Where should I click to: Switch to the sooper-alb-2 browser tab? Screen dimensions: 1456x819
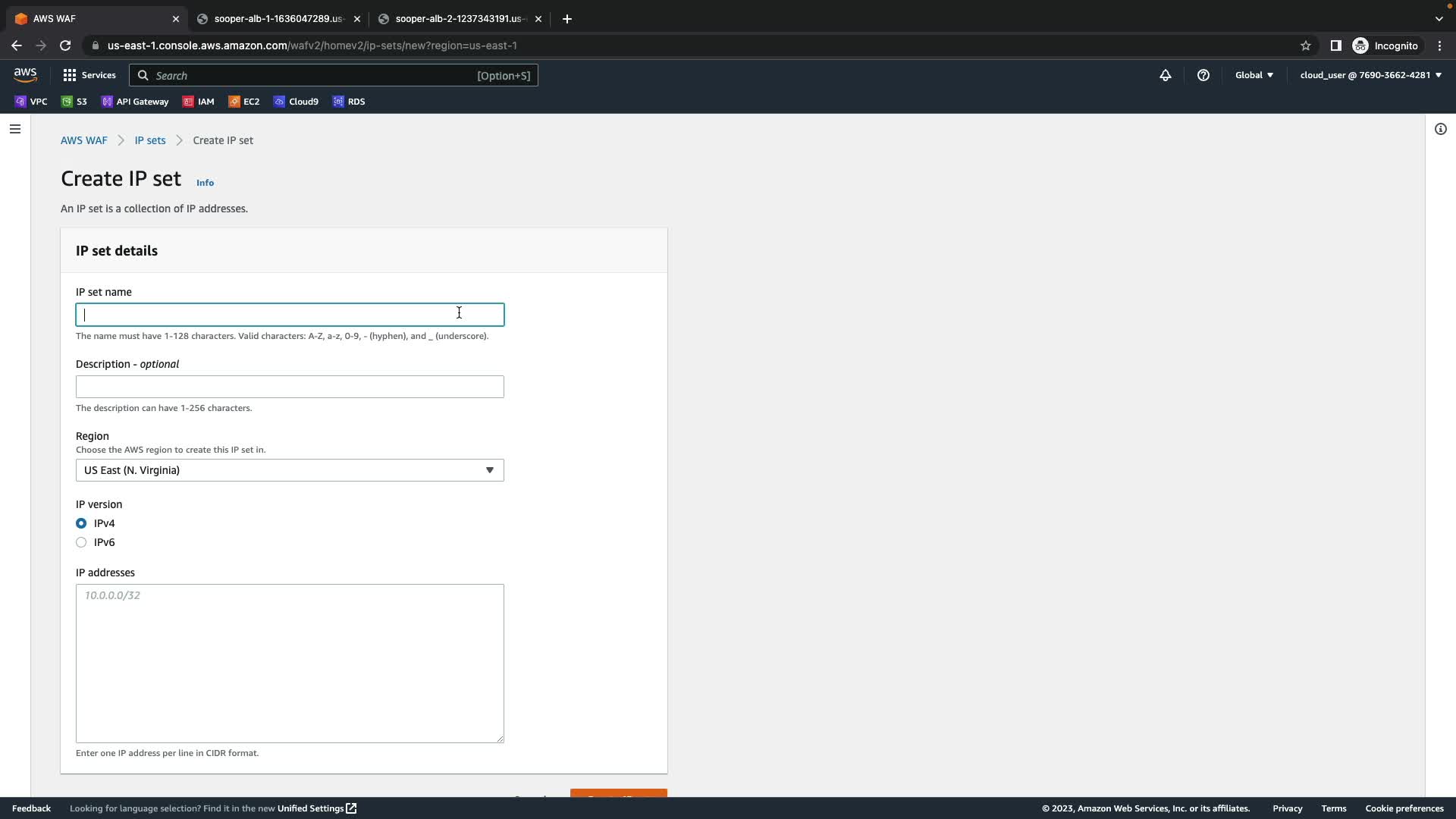coord(458,19)
